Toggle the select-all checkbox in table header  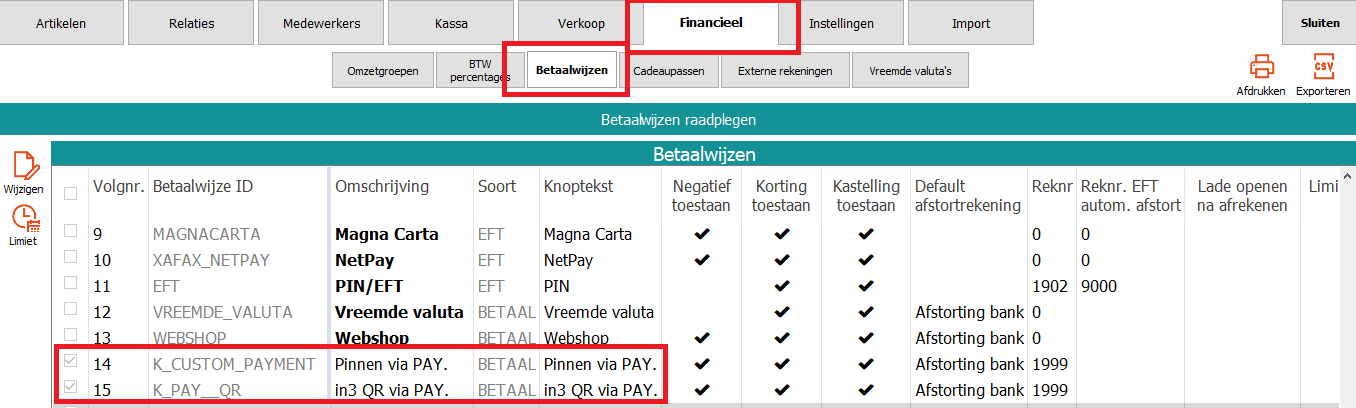(69, 193)
